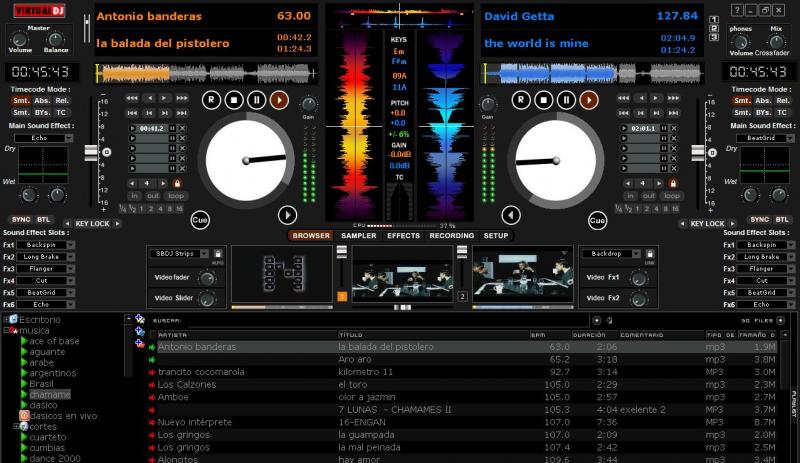Pause the right deck
The height and width of the screenshot is (463, 800).
566,100
